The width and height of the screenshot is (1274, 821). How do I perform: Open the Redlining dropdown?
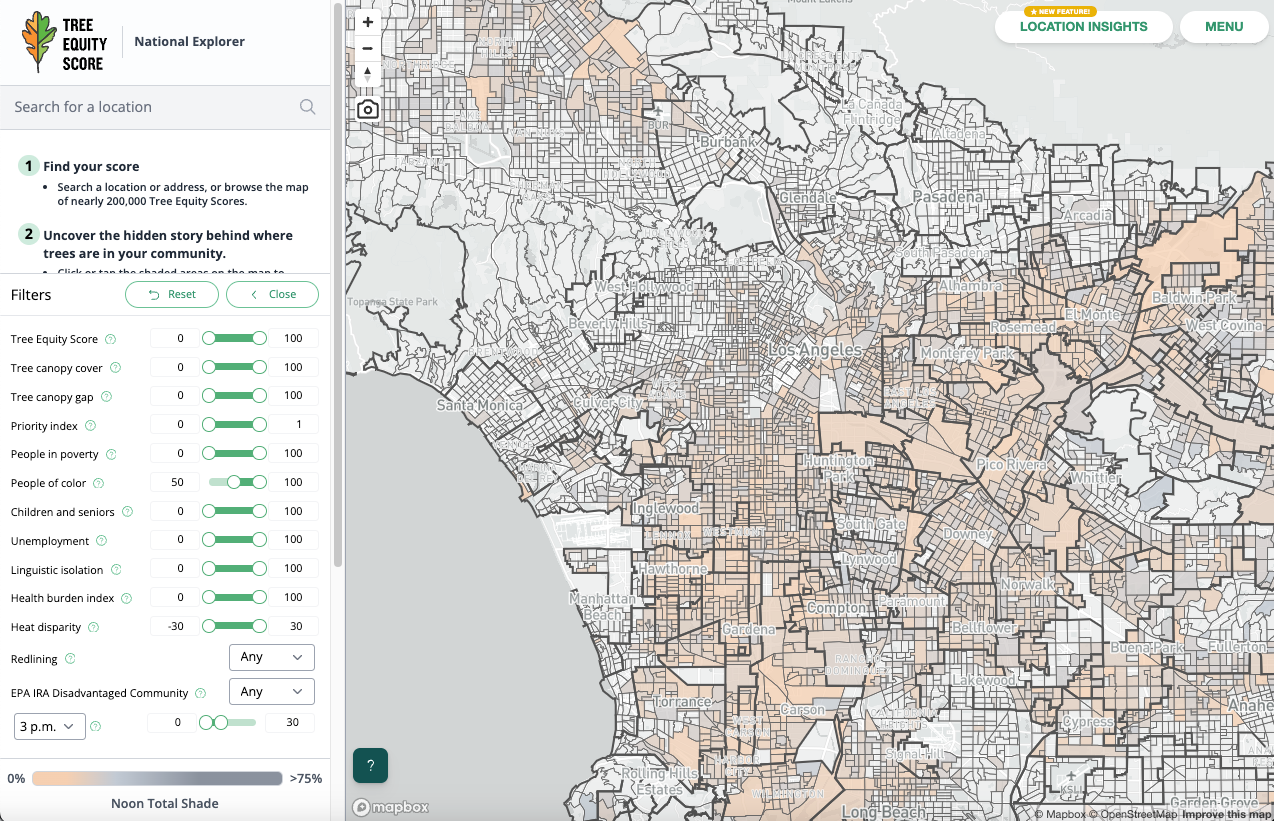point(271,657)
